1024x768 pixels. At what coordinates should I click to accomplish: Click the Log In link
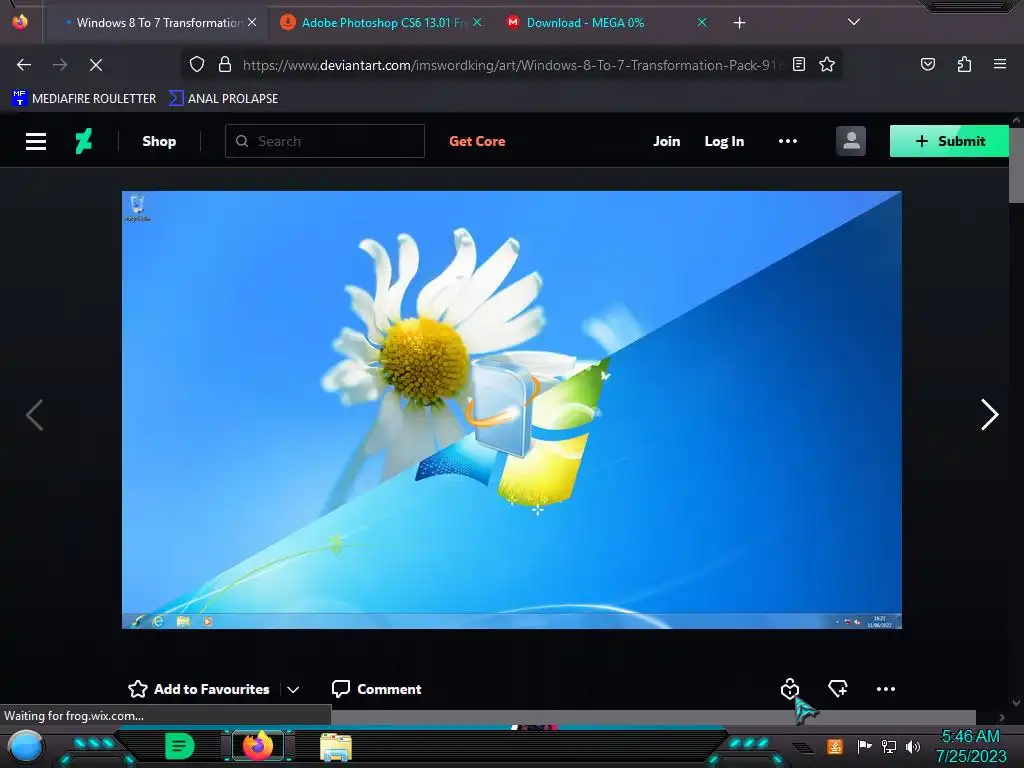click(x=724, y=141)
